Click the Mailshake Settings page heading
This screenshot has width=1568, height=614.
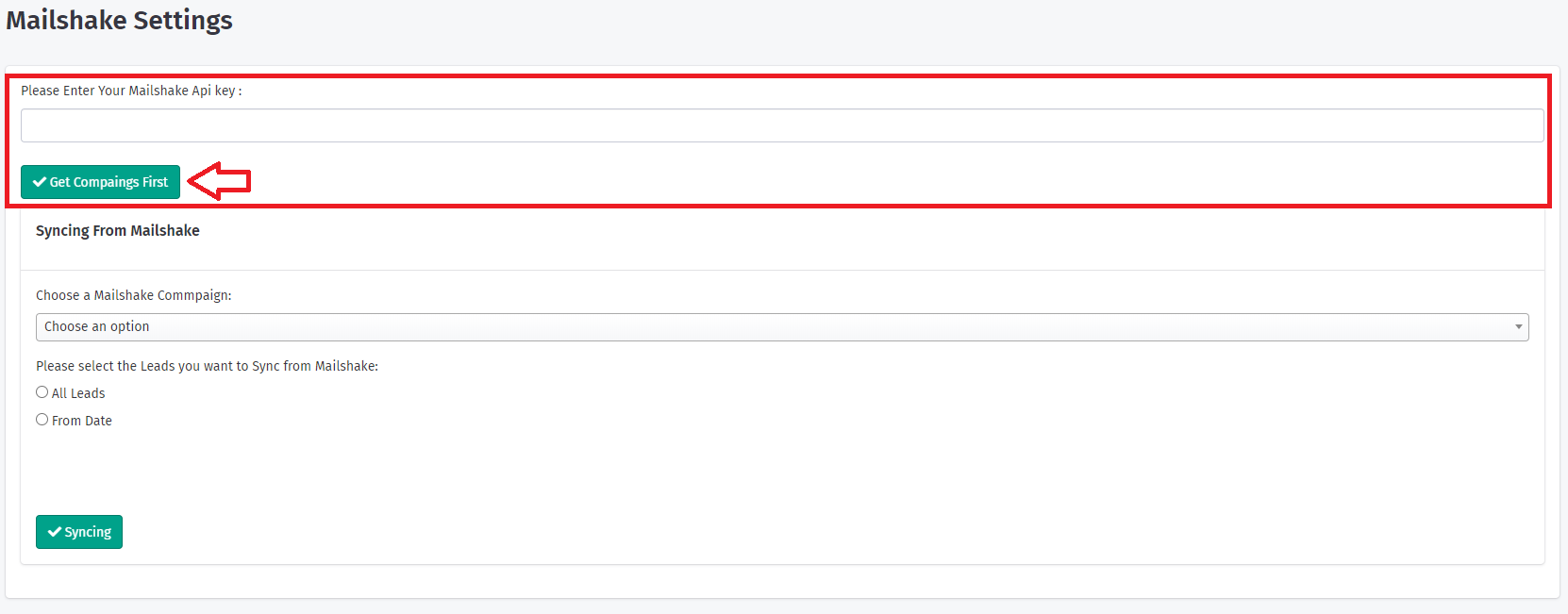pos(120,21)
